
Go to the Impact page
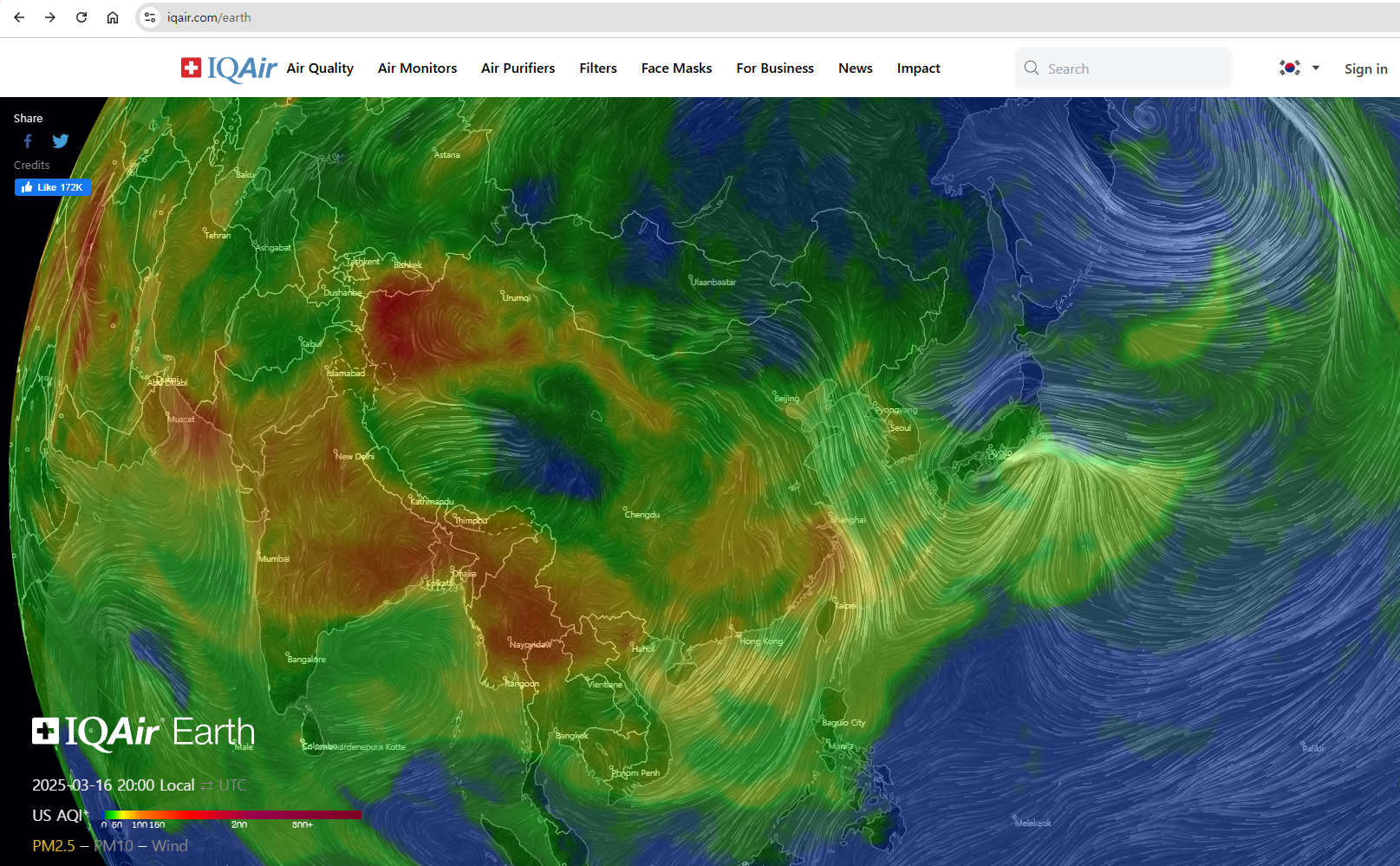tap(919, 68)
